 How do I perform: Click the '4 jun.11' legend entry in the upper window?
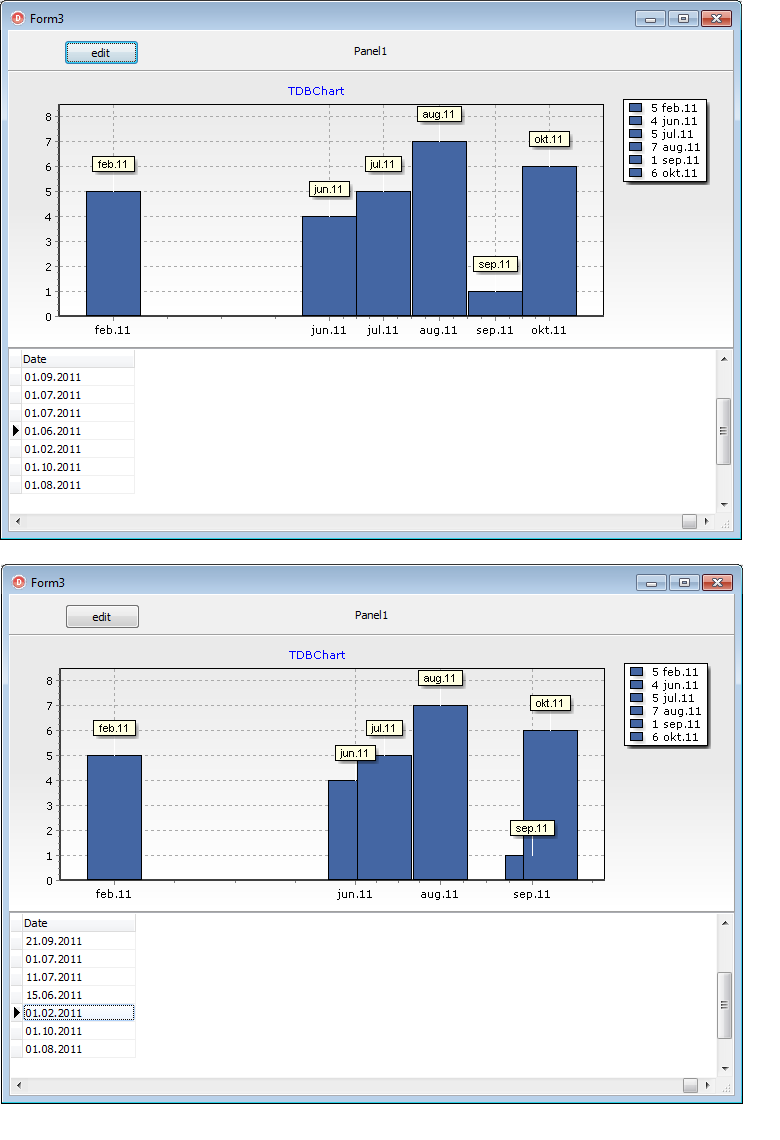click(x=664, y=121)
